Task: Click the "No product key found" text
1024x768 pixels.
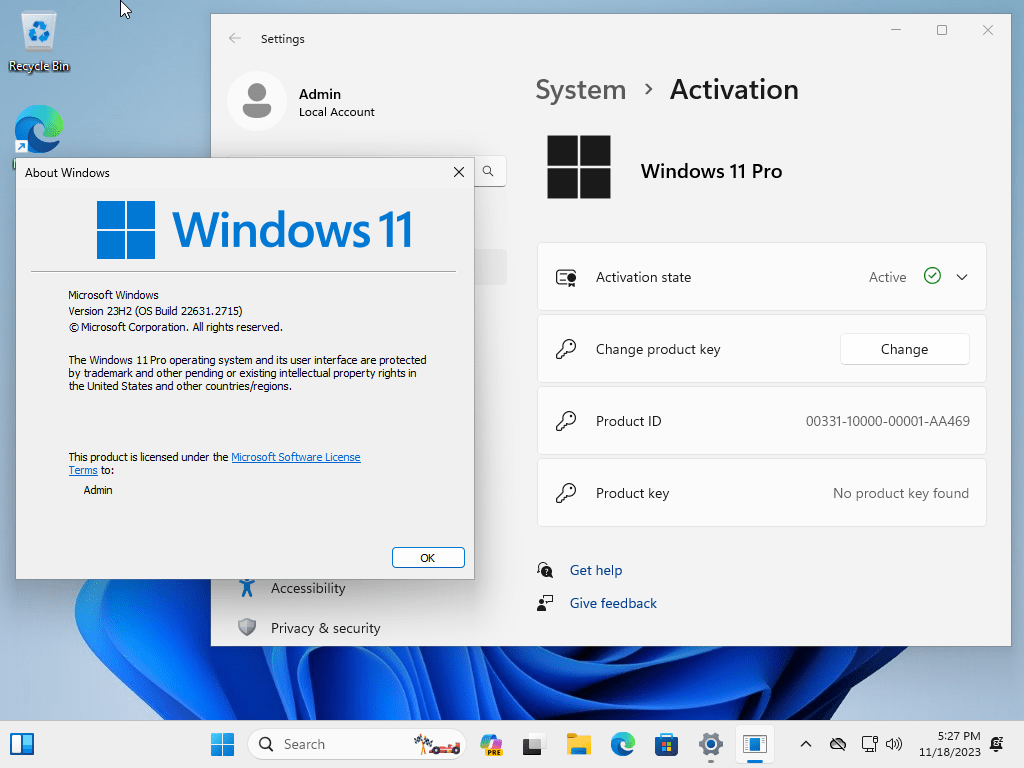Action: [901, 493]
